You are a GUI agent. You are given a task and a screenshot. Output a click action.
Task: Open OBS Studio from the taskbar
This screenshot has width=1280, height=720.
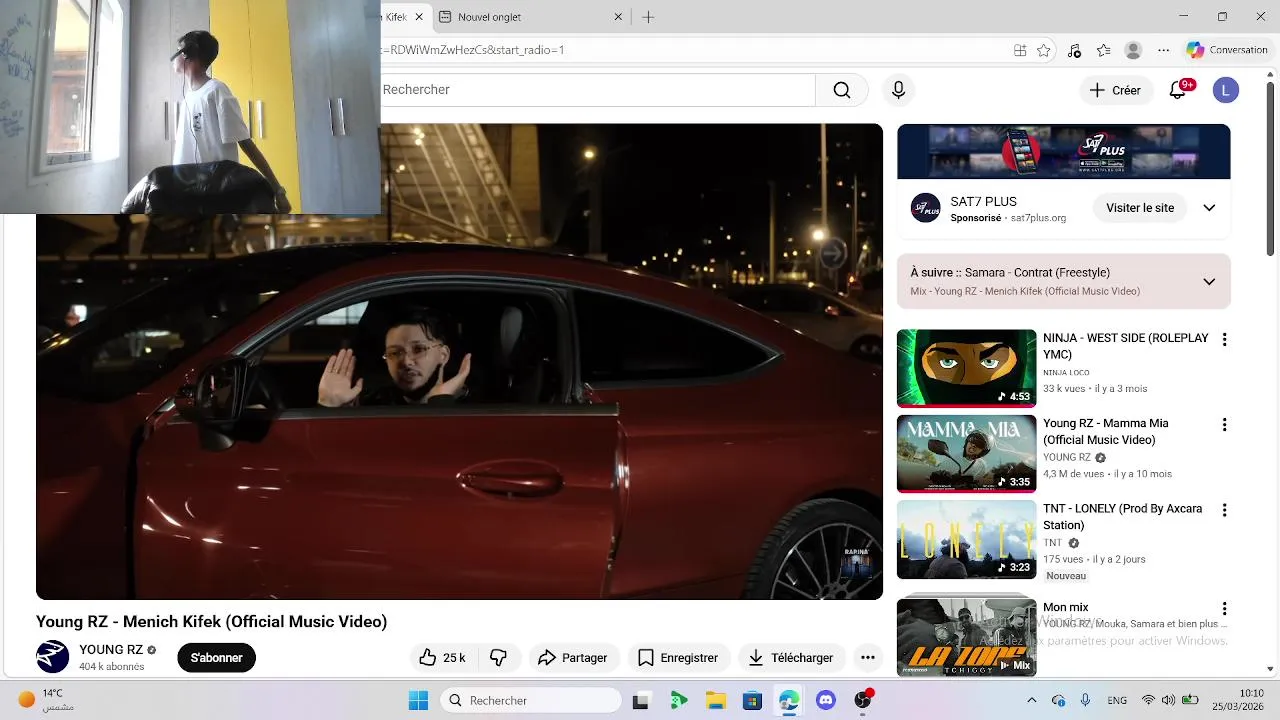(x=863, y=701)
